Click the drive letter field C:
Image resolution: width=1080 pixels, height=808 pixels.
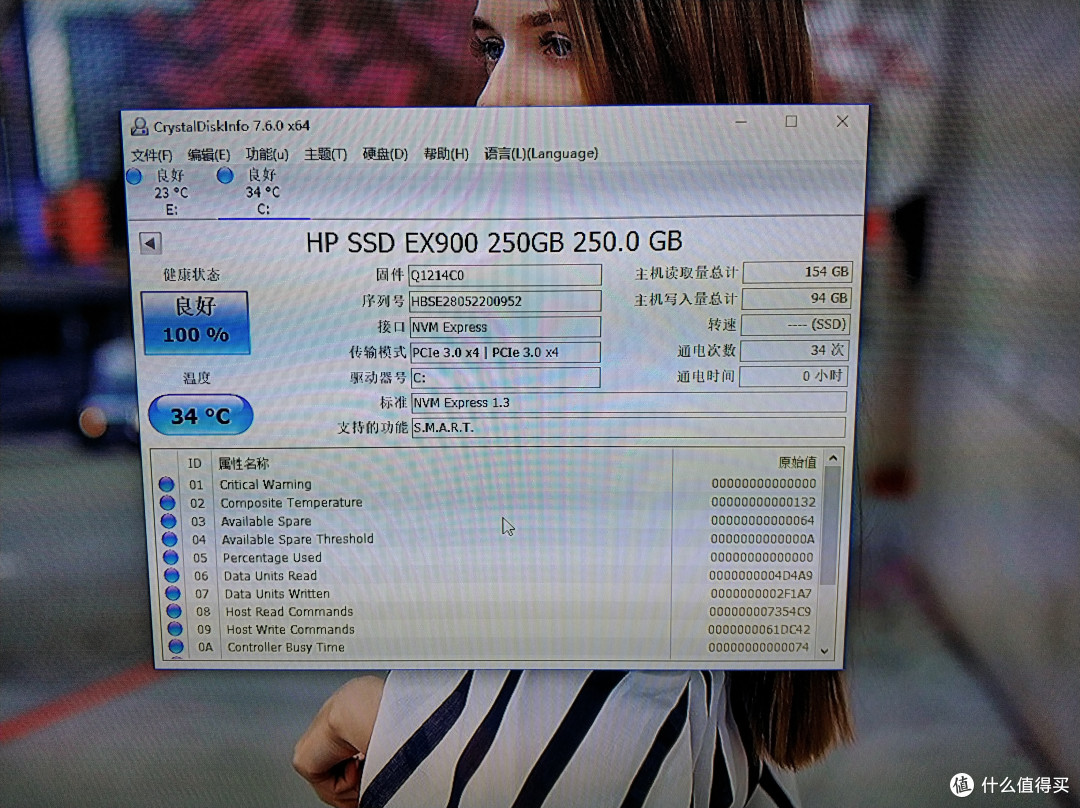tap(506, 377)
